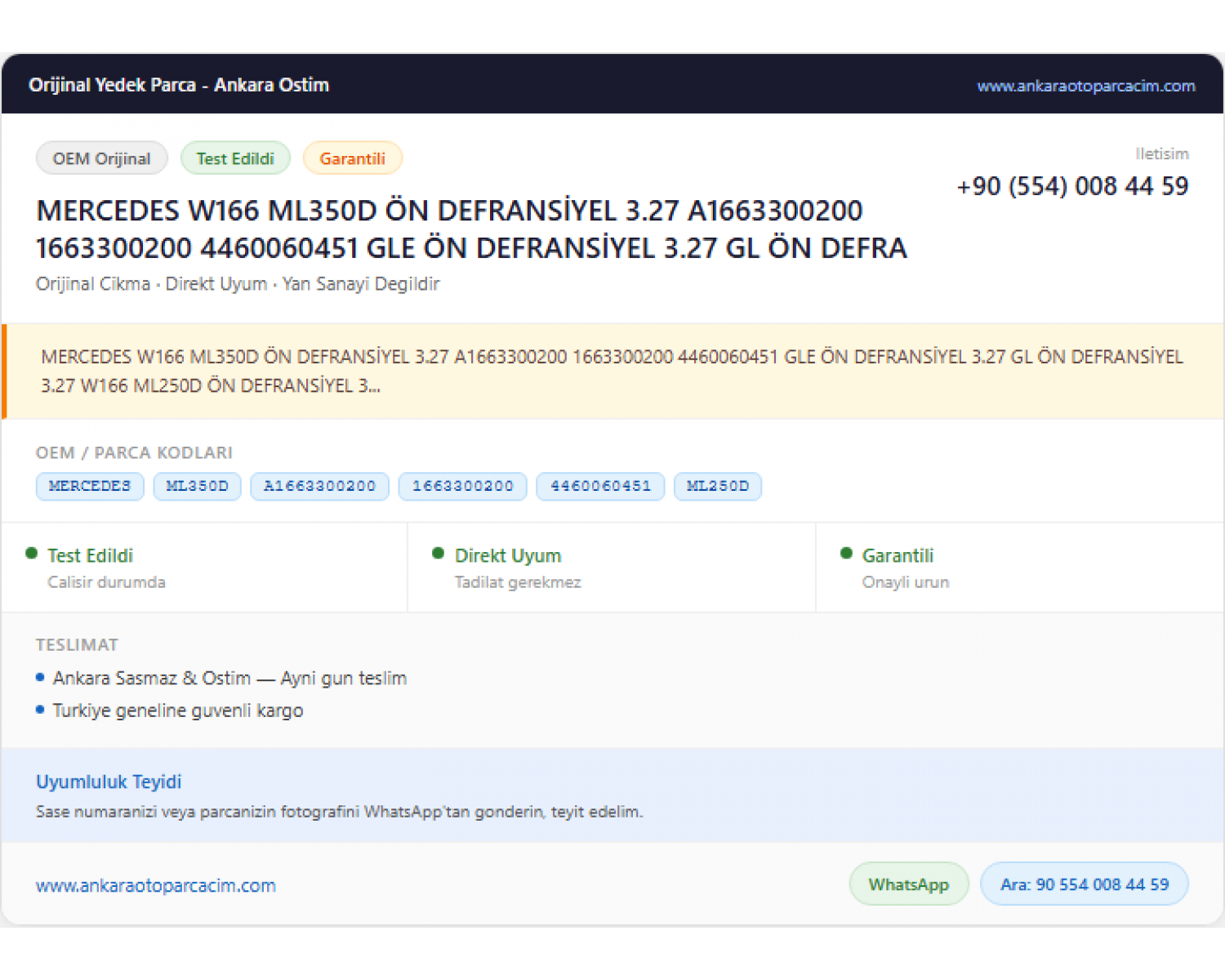Select the OEM Orijinal badge
The image size is (1225, 980).
(x=102, y=158)
